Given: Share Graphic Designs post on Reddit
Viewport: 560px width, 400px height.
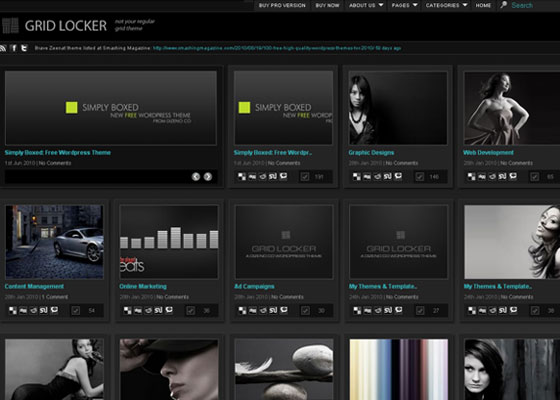Looking at the screenshot, I should pos(378,176).
